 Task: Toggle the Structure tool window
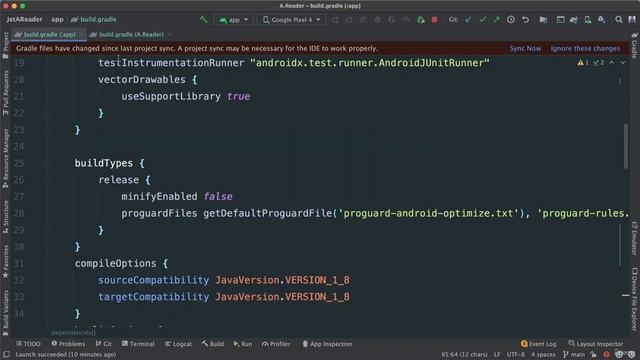pyautogui.click(x=5, y=217)
